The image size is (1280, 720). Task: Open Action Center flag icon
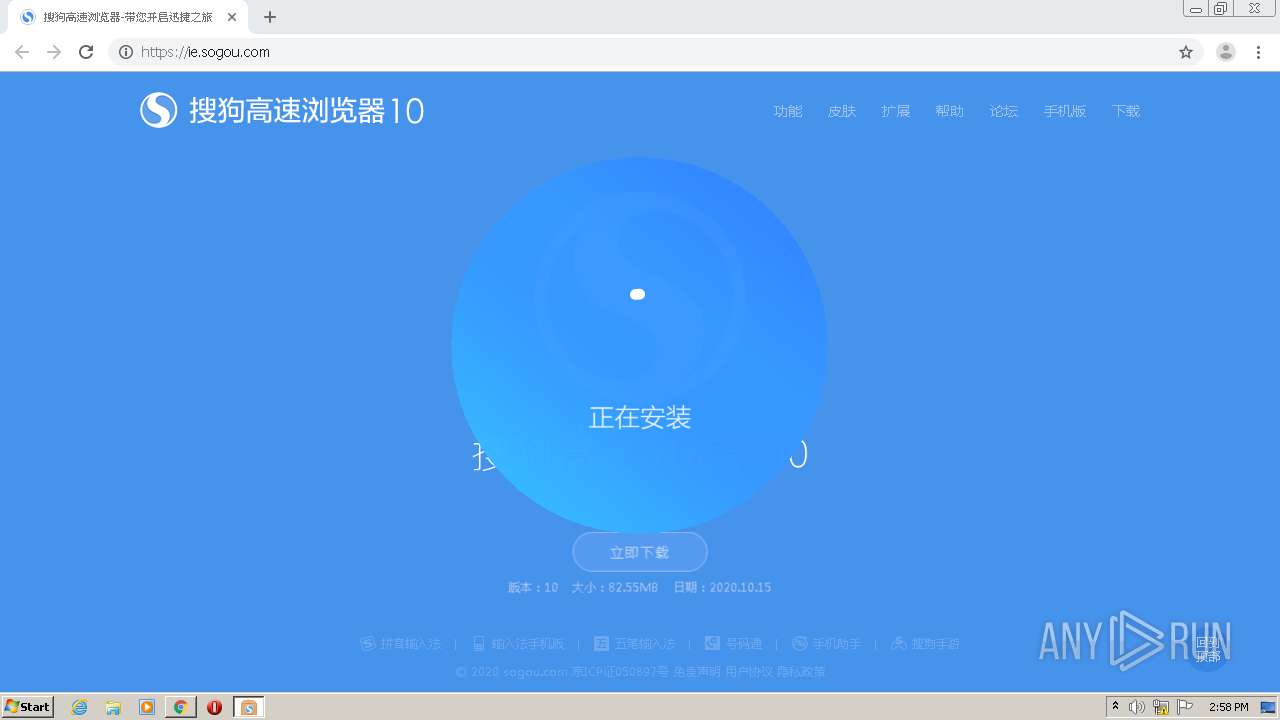[1185, 707]
